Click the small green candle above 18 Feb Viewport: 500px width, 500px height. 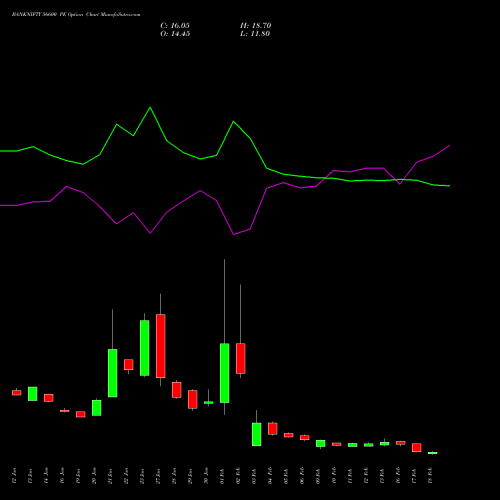click(433, 453)
